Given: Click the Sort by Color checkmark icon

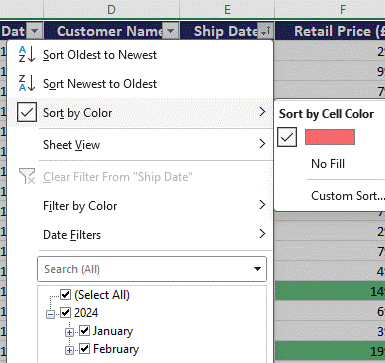Looking at the screenshot, I should pyautogui.click(x=27, y=112).
